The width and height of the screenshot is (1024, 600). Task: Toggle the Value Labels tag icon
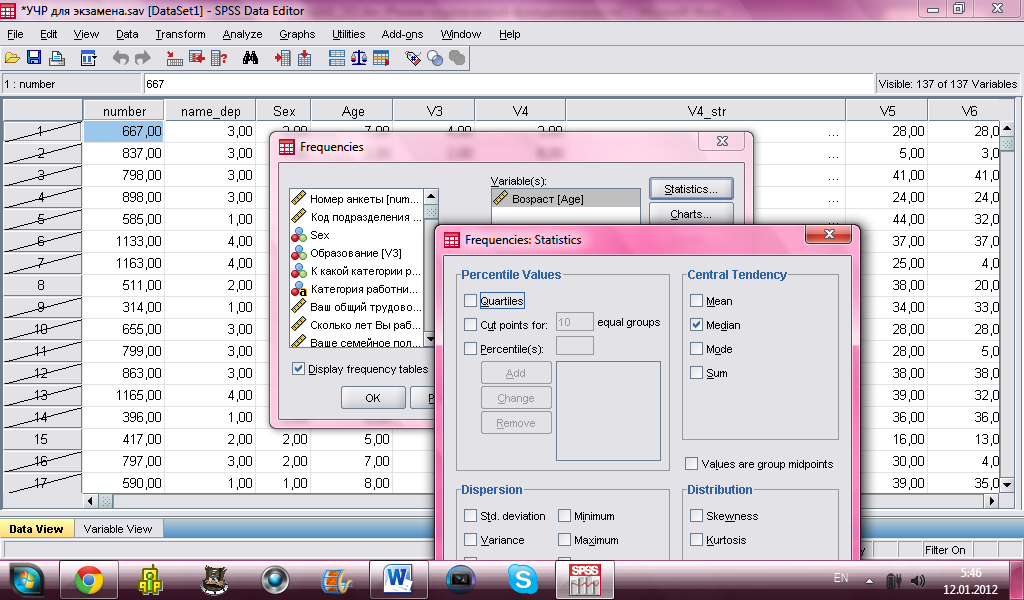click(413, 58)
